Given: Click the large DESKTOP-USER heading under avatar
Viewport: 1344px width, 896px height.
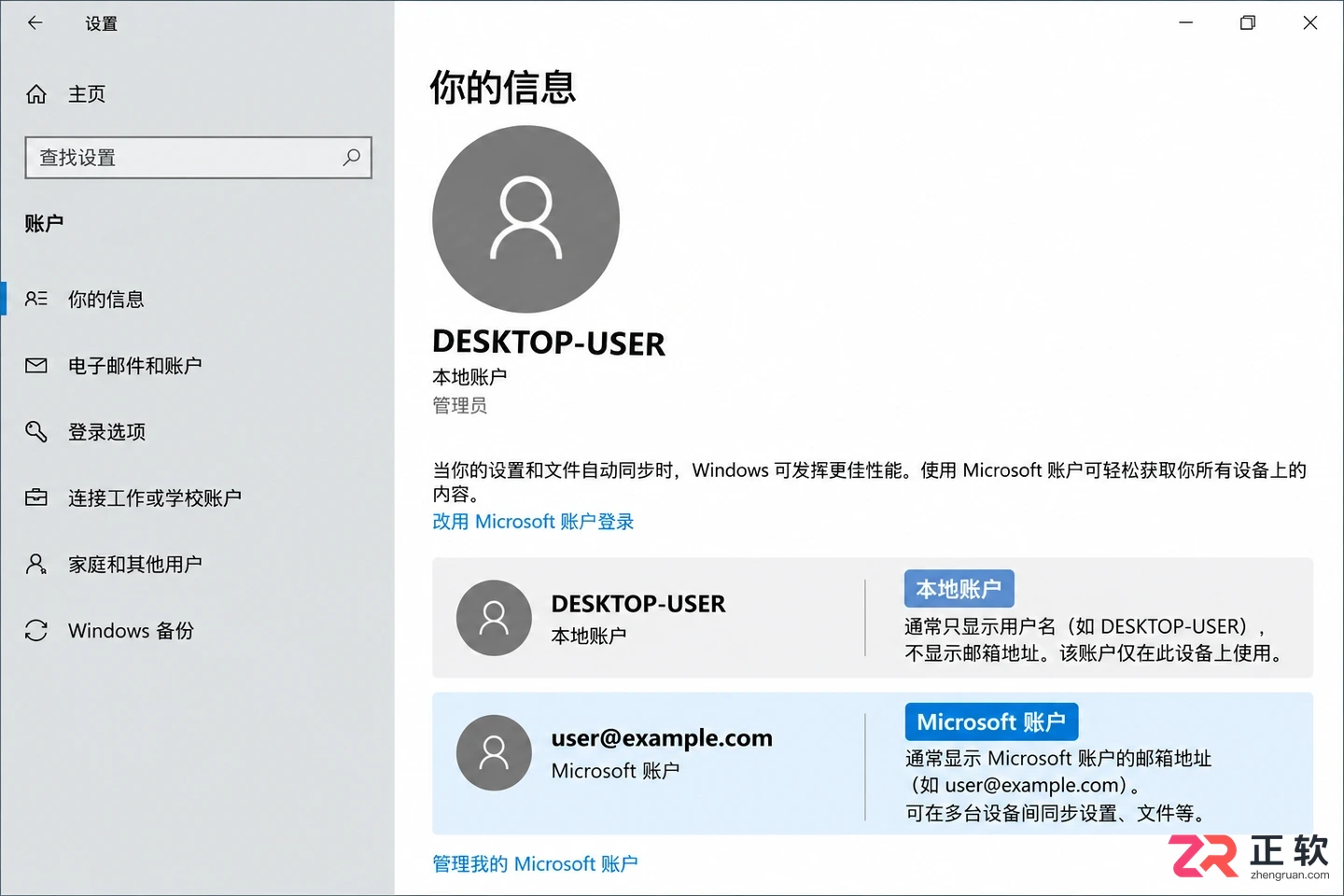Looking at the screenshot, I should (x=549, y=343).
